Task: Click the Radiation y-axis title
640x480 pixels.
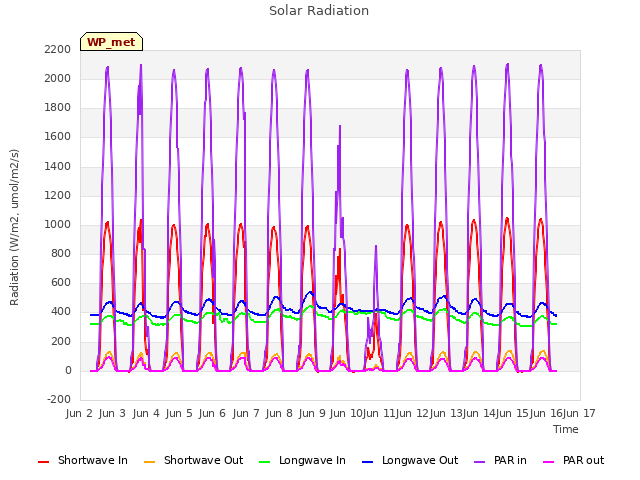Action: coord(14,227)
